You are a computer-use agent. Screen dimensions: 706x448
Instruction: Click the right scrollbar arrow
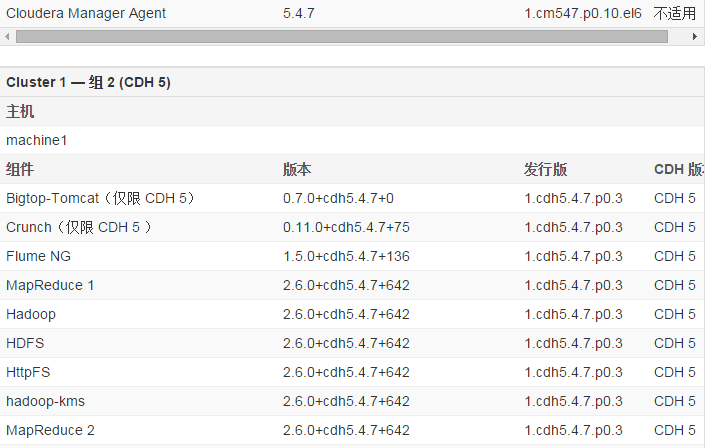tap(695, 36)
